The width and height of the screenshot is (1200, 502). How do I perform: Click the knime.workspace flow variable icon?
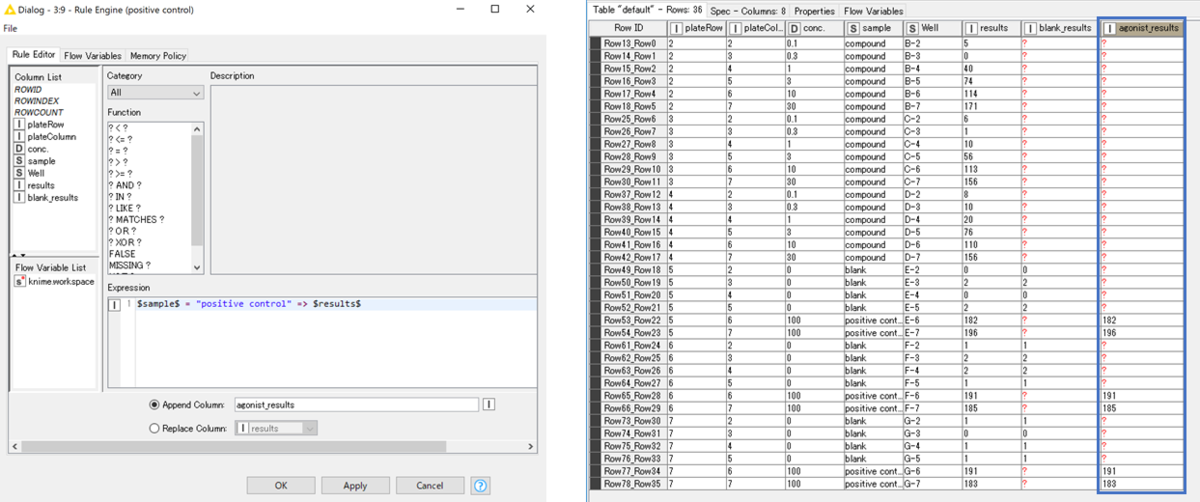tap(20, 282)
